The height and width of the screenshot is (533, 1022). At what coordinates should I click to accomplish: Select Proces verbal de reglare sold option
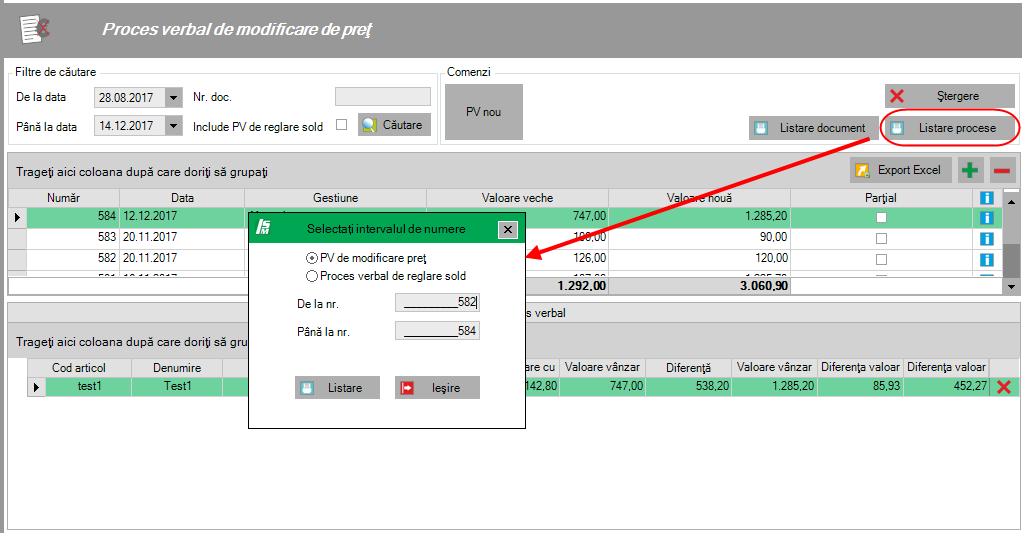pyautogui.click(x=312, y=276)
